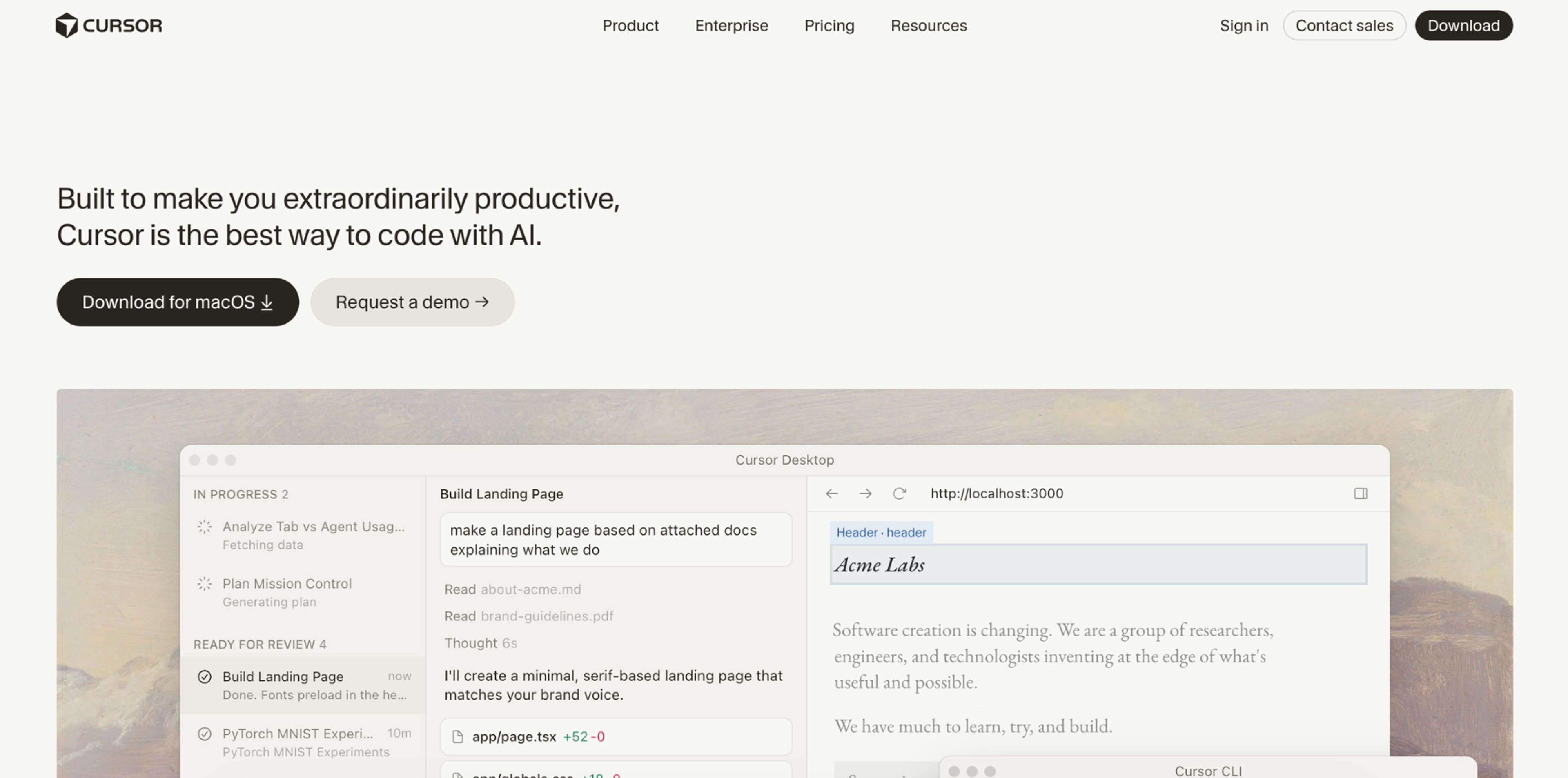
Task: Click Download for macOS button
Action: pyautogui.click(x=178, y=302)
